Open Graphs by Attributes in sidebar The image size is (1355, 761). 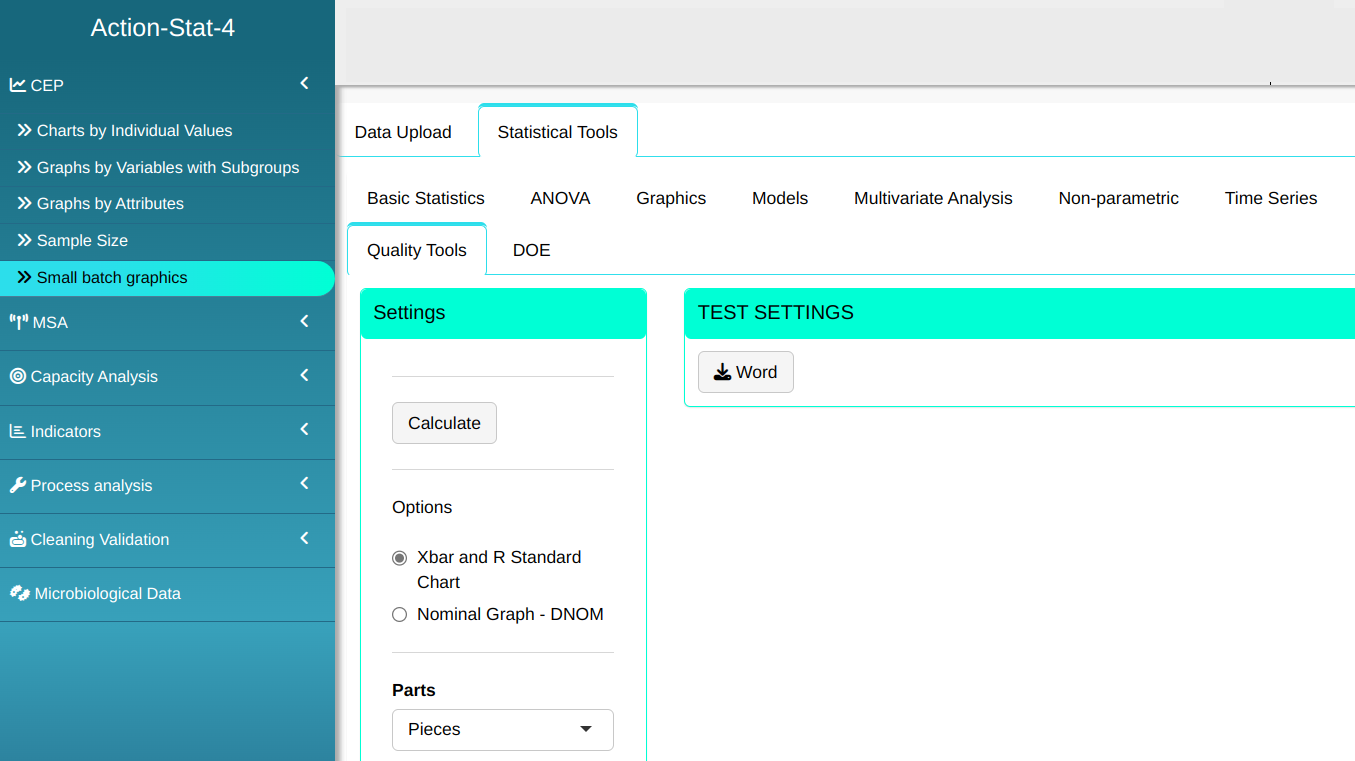(110, 203)
